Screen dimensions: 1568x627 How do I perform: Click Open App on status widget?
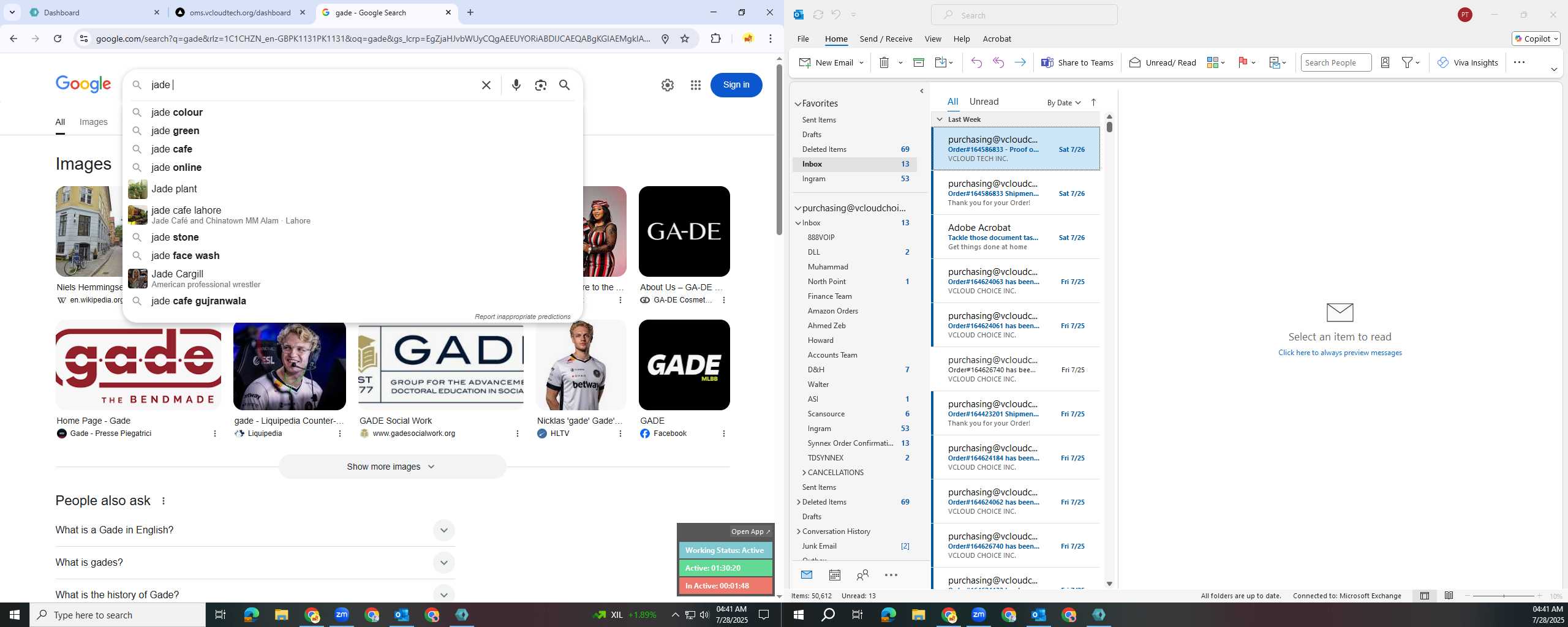click(750, 531)
